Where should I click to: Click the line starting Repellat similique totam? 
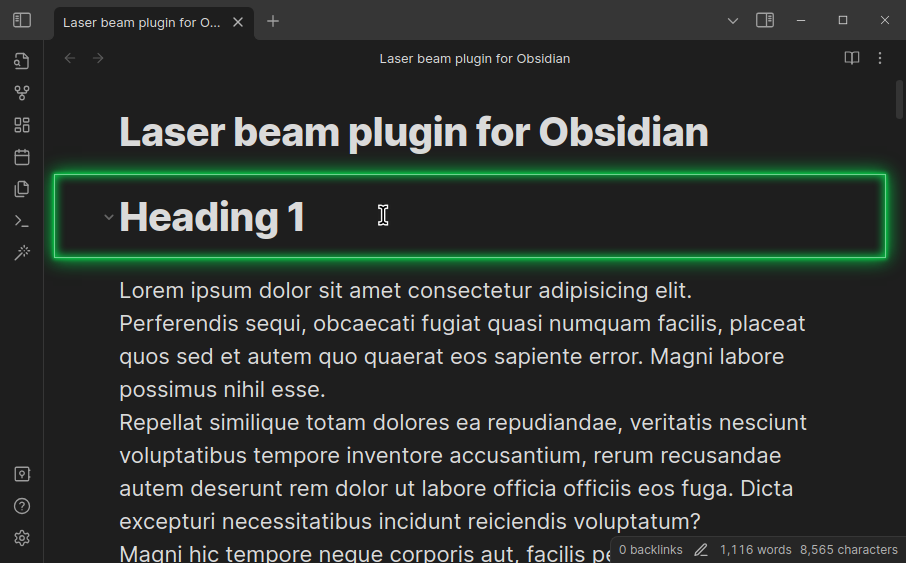463,423
